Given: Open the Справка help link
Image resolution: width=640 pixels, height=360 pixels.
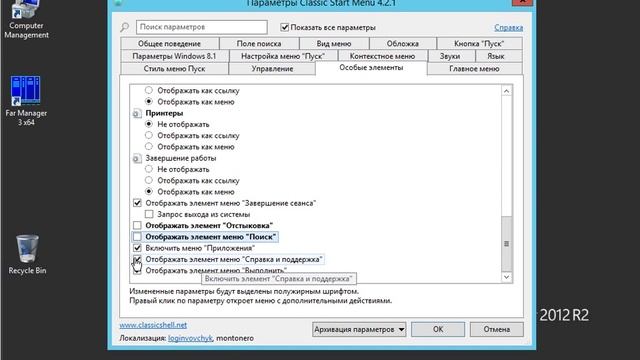Looking at the screenshot, I should (509, 27).
